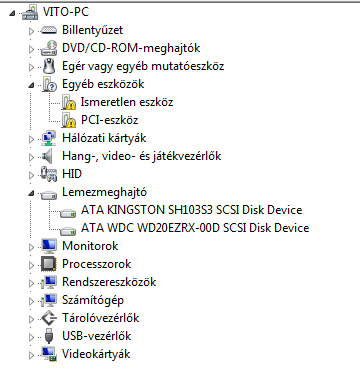Screen dimensions: 360x375
Task: Collapse the Egyéb eszközök category
Action: pyautogui.click(x=31, y=85)
